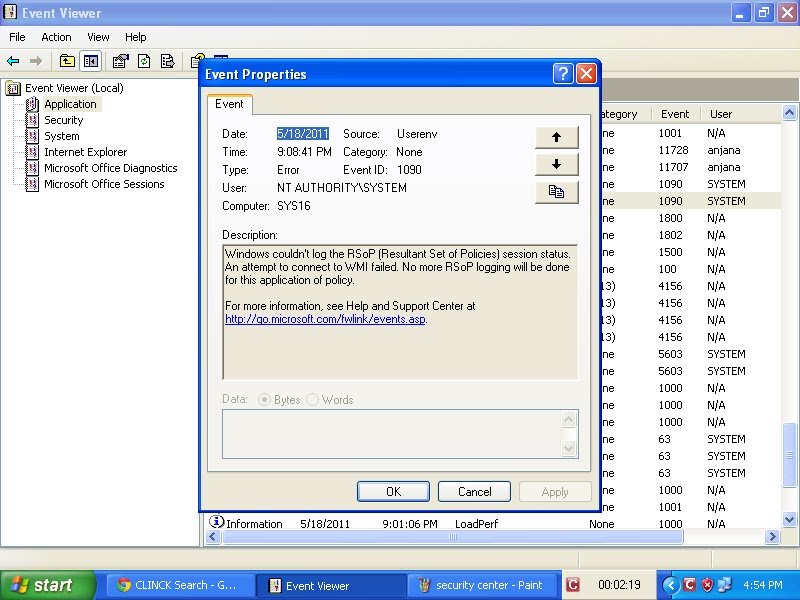Switch to Event Viewer taskbar button

tap(331, 585)
